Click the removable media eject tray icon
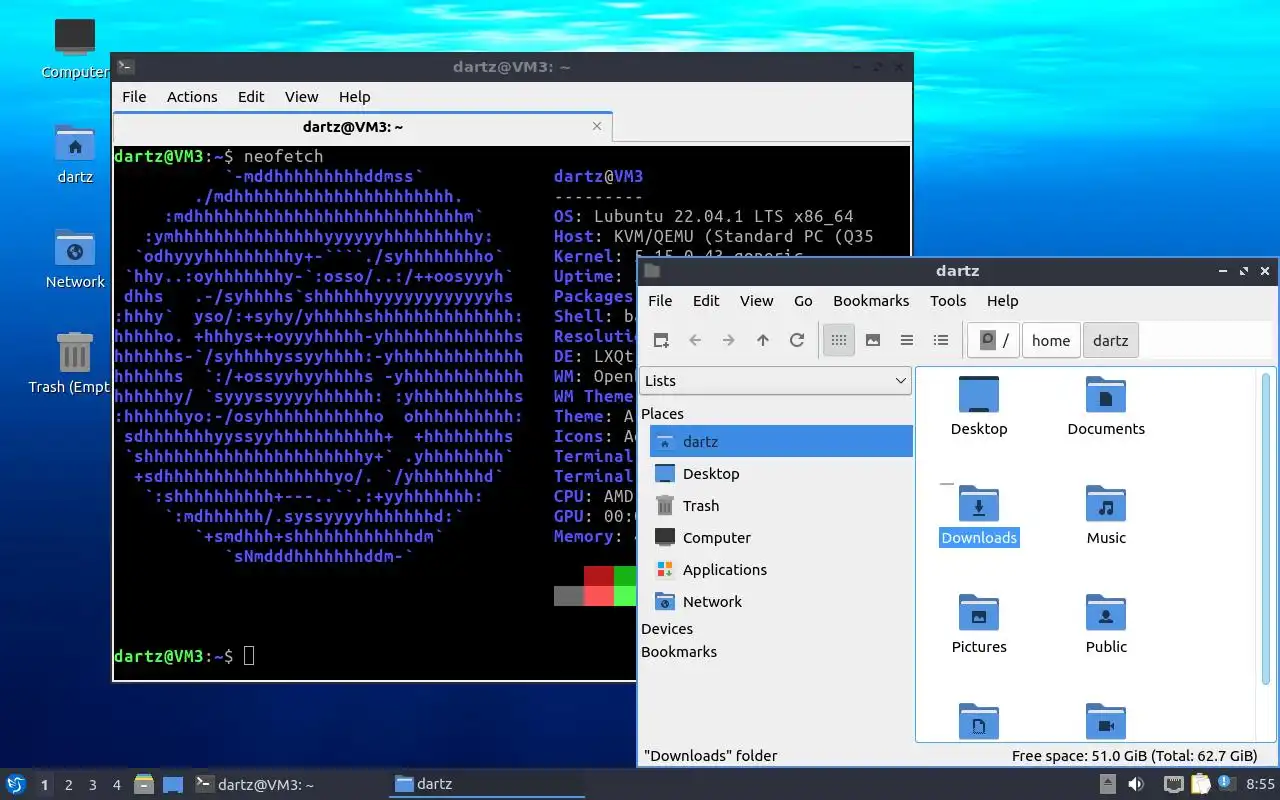This screenshot has width=1280, height=800. click(1107, 784)
